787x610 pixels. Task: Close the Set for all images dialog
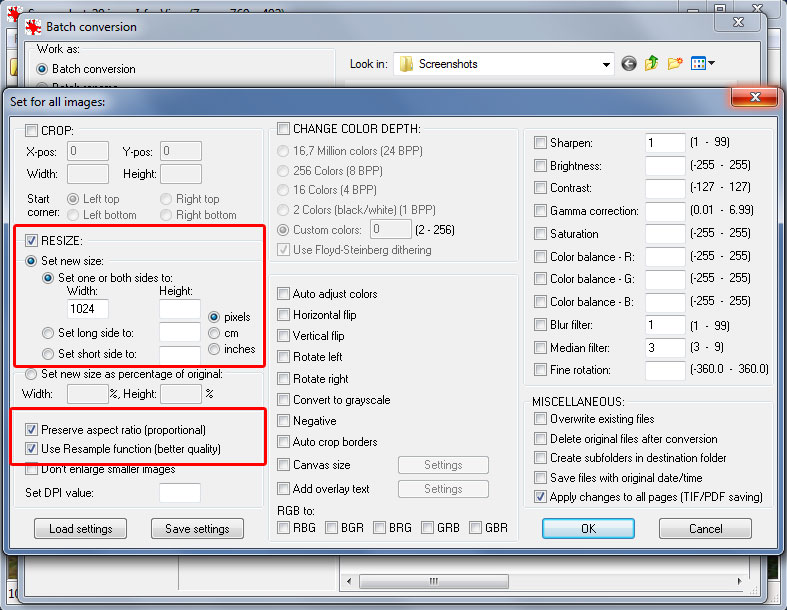[754, 98]
